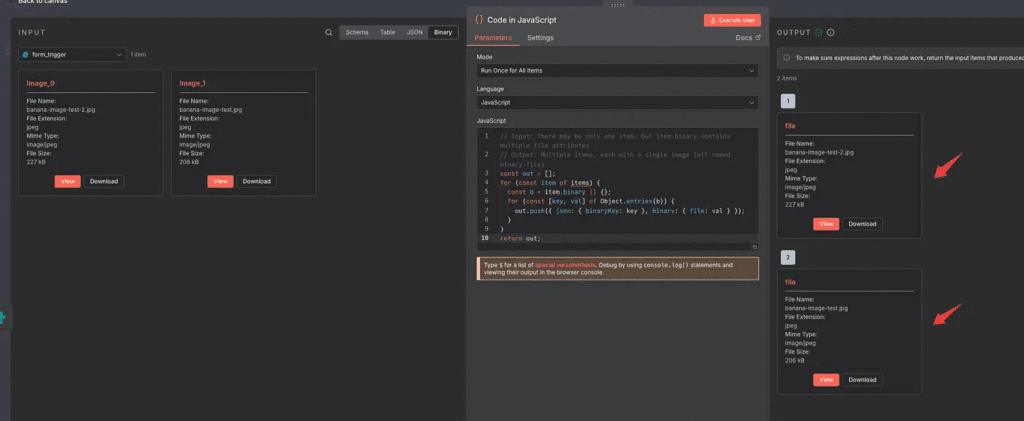1024x421 pixels.
Task: Click the code editor expand icon
Action: (x=754, y=246)
